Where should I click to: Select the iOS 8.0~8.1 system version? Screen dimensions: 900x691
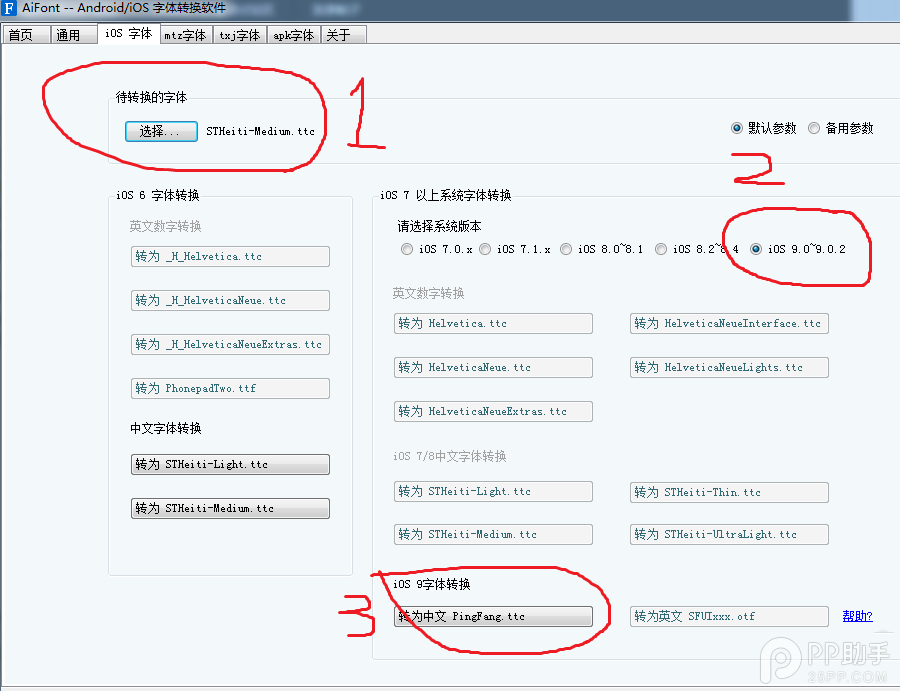click(x=566, y=249)
